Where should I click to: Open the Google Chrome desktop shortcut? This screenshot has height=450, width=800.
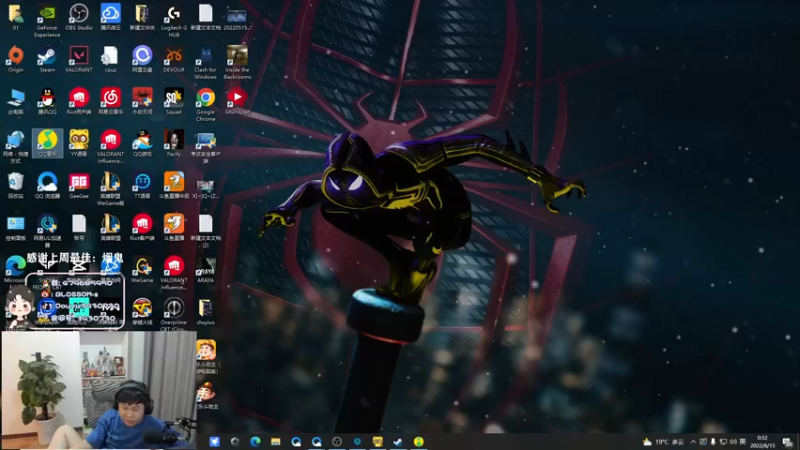click(x=205, y=105)
